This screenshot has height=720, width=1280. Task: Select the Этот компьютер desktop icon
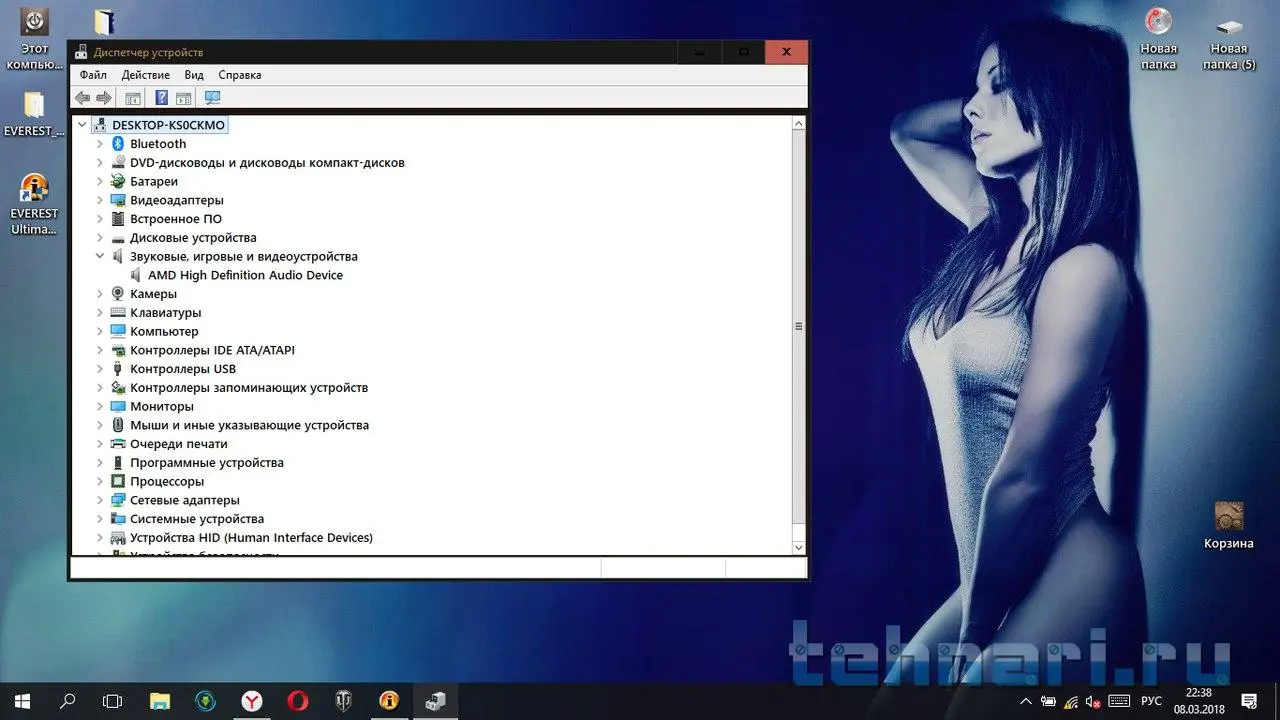[34, 40]
